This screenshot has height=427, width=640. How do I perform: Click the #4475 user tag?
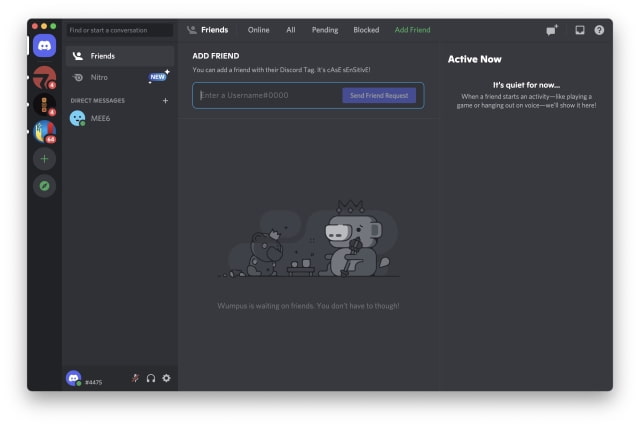pos(93,382)
